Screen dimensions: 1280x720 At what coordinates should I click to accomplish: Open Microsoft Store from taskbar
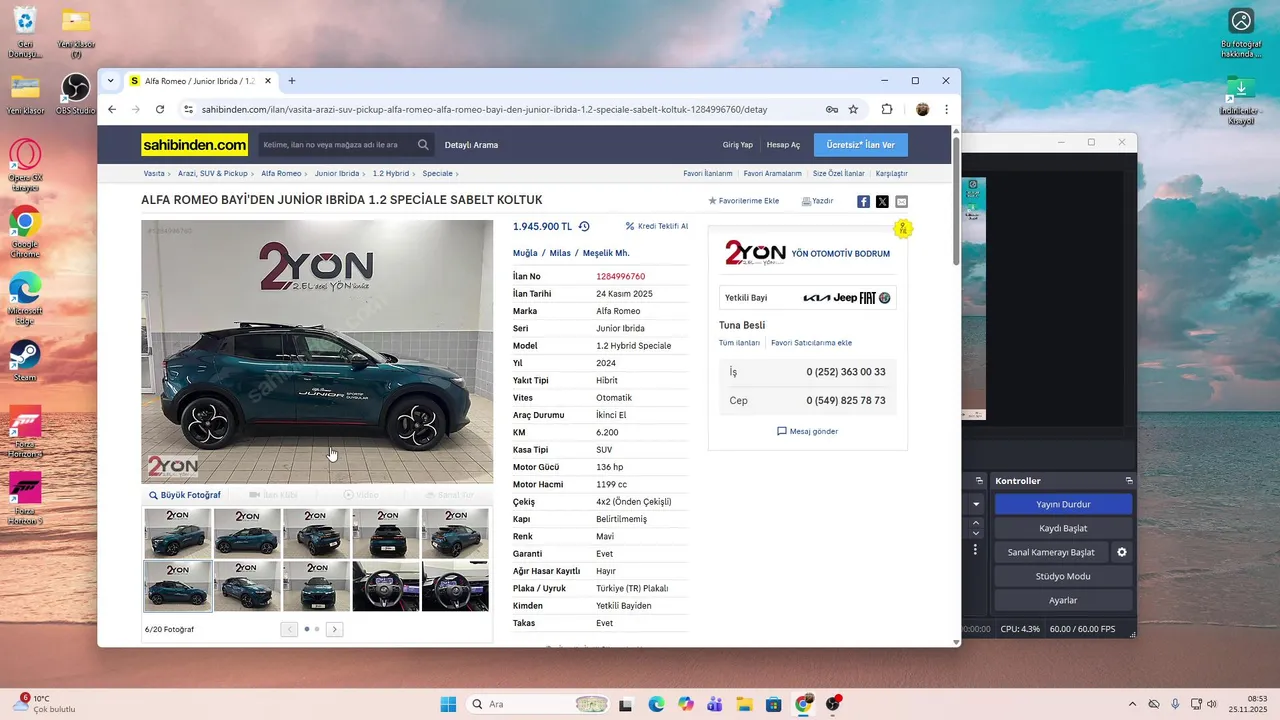pos(773,704)
